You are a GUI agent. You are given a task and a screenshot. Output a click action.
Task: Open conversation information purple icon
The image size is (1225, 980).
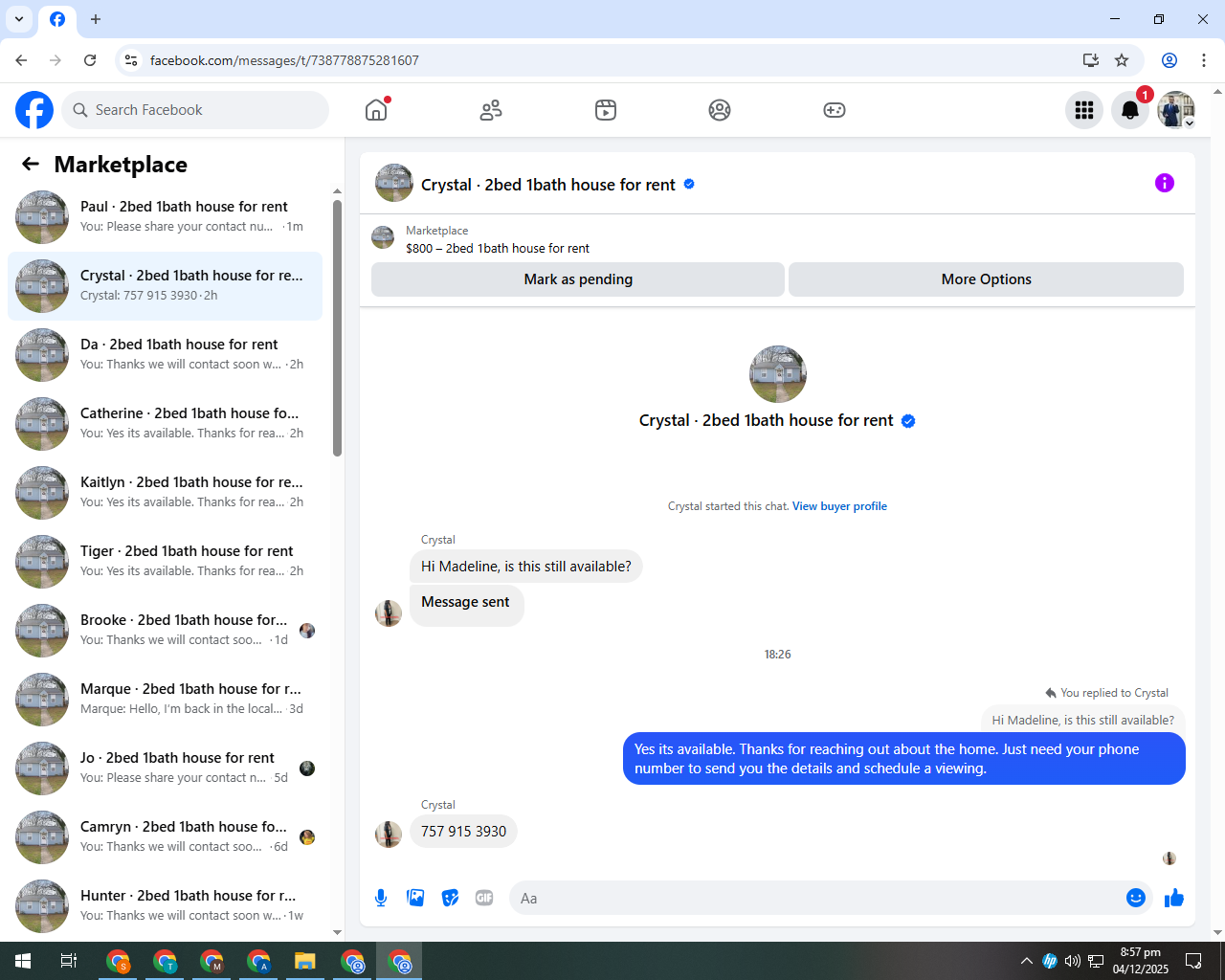(1165, 183)
